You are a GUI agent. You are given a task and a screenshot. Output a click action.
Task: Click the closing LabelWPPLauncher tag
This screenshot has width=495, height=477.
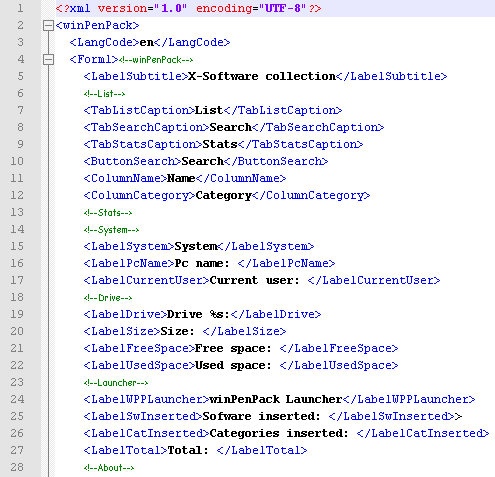409,399
